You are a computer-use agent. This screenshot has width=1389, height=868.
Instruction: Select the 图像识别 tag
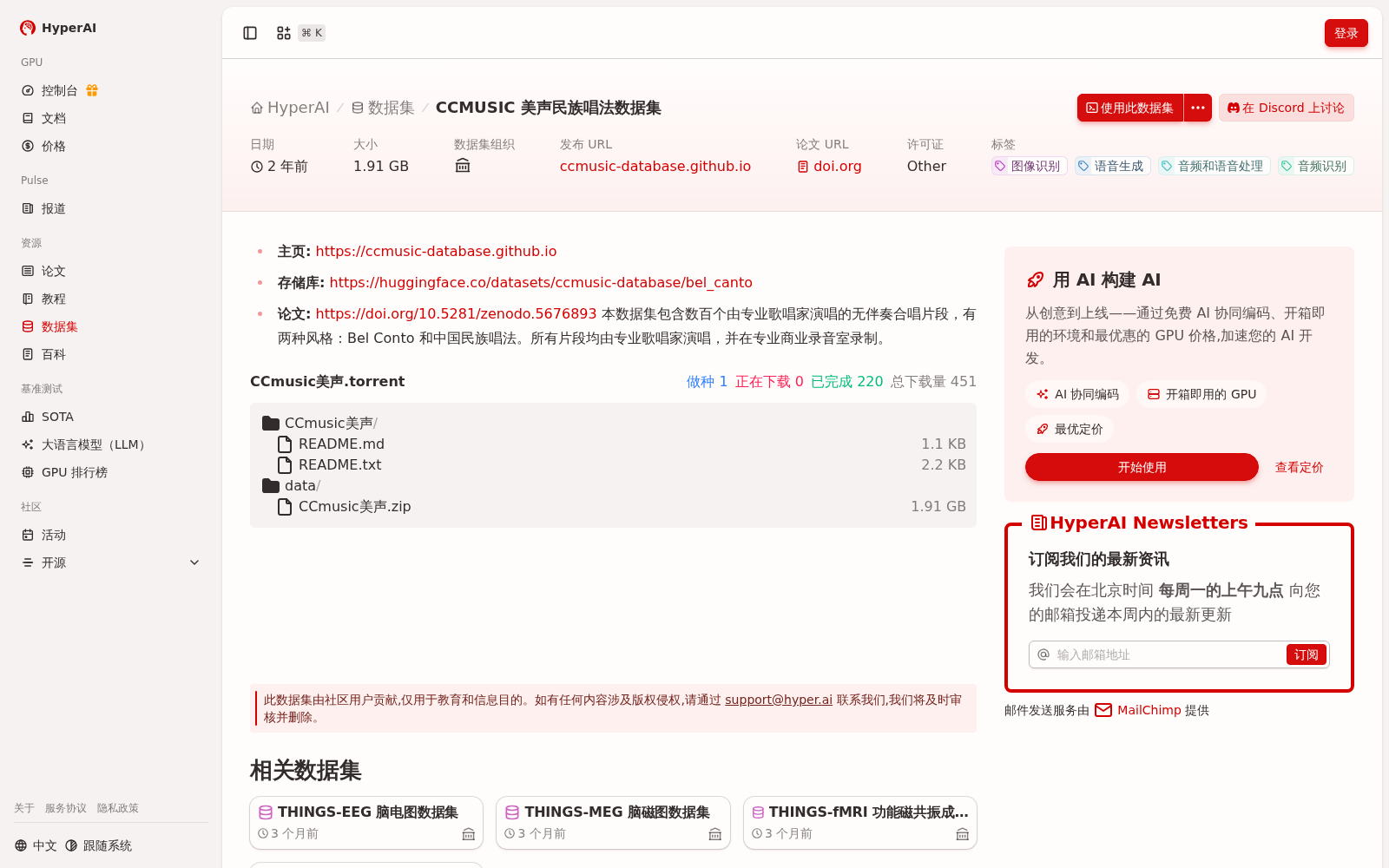pyautogui.click(x=1029, y=166)
